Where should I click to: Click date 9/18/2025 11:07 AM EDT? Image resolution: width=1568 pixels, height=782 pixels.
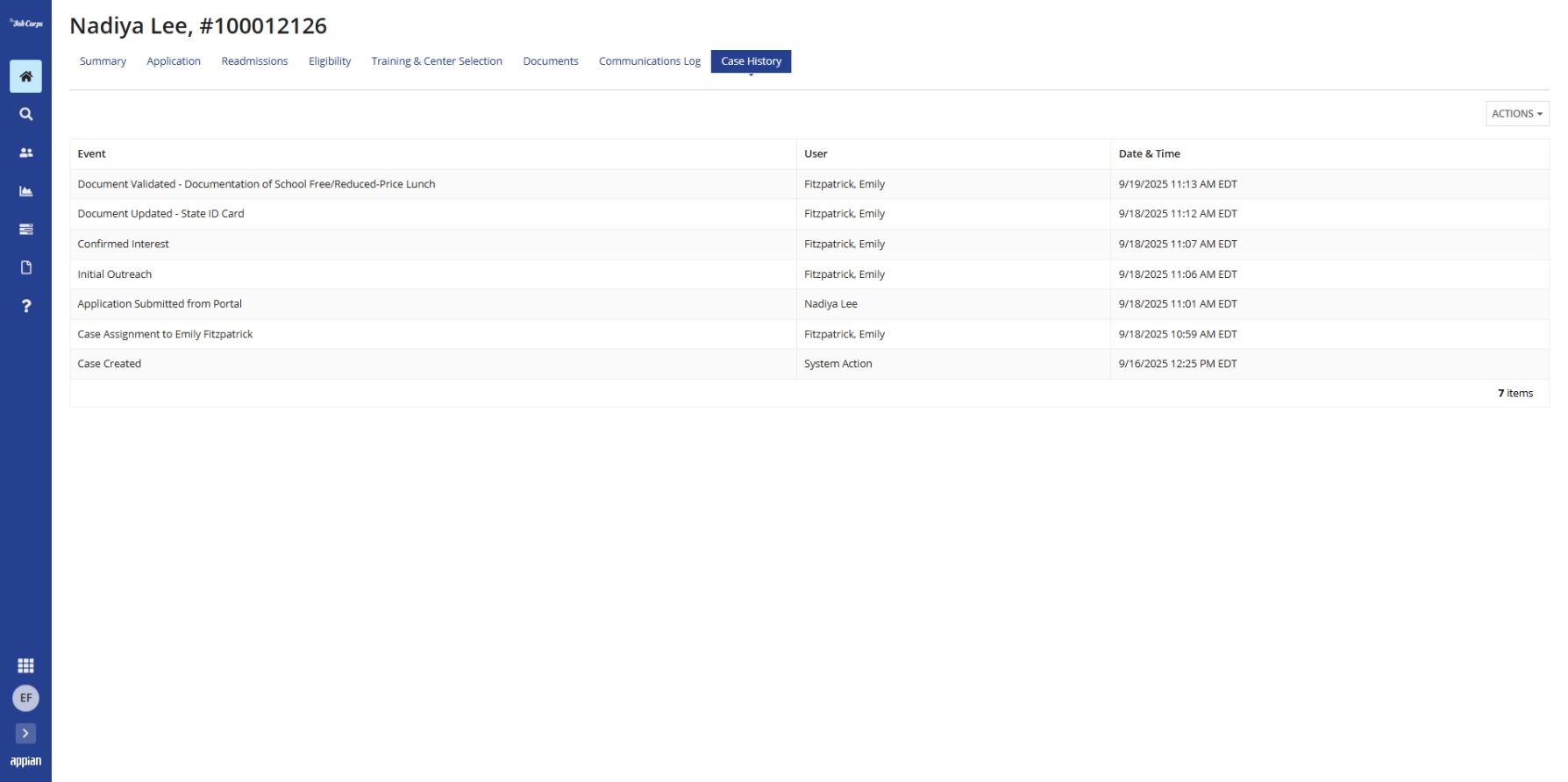pyautogui.click(x=1178, y=244)
